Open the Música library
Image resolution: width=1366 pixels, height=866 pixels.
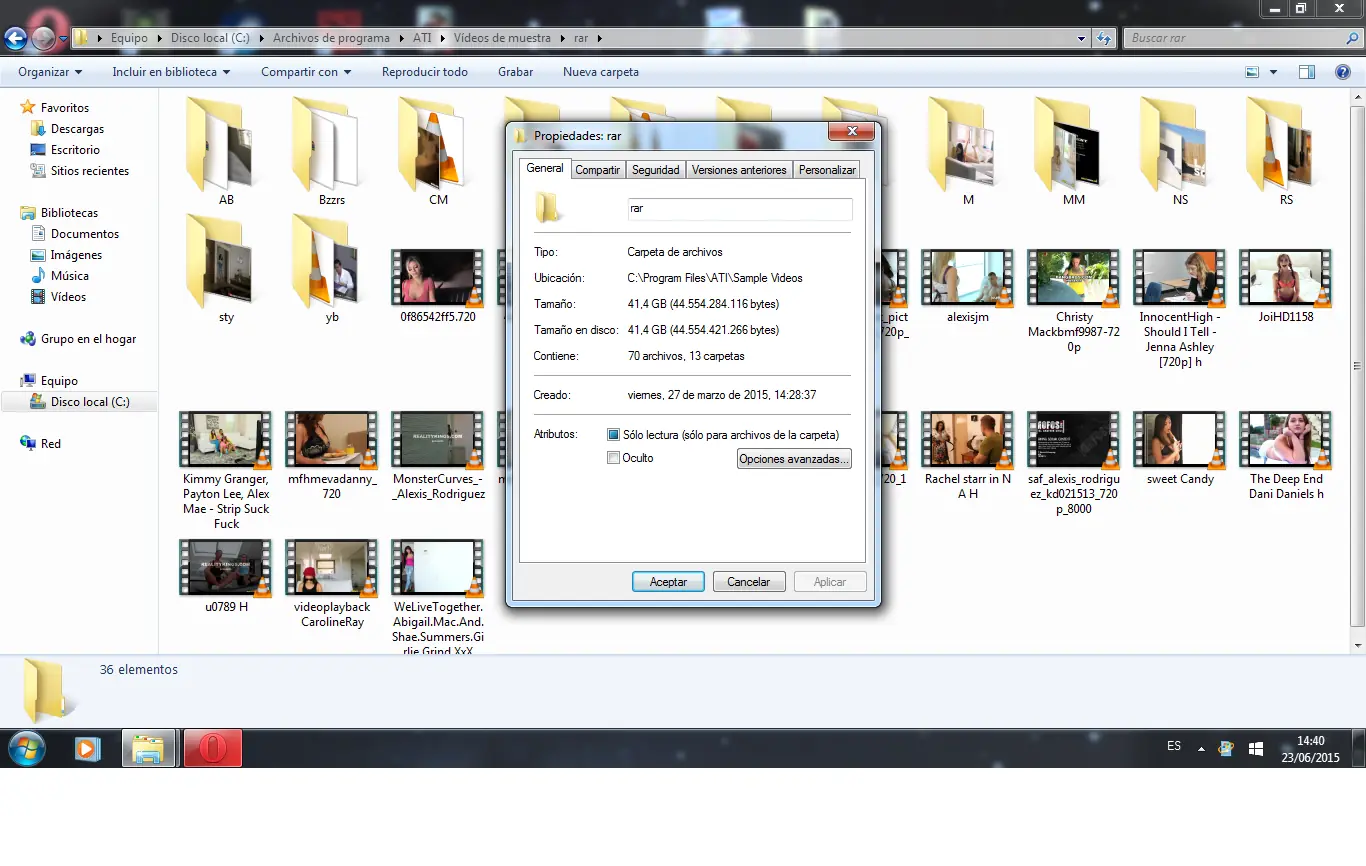(x=70, y=276)
